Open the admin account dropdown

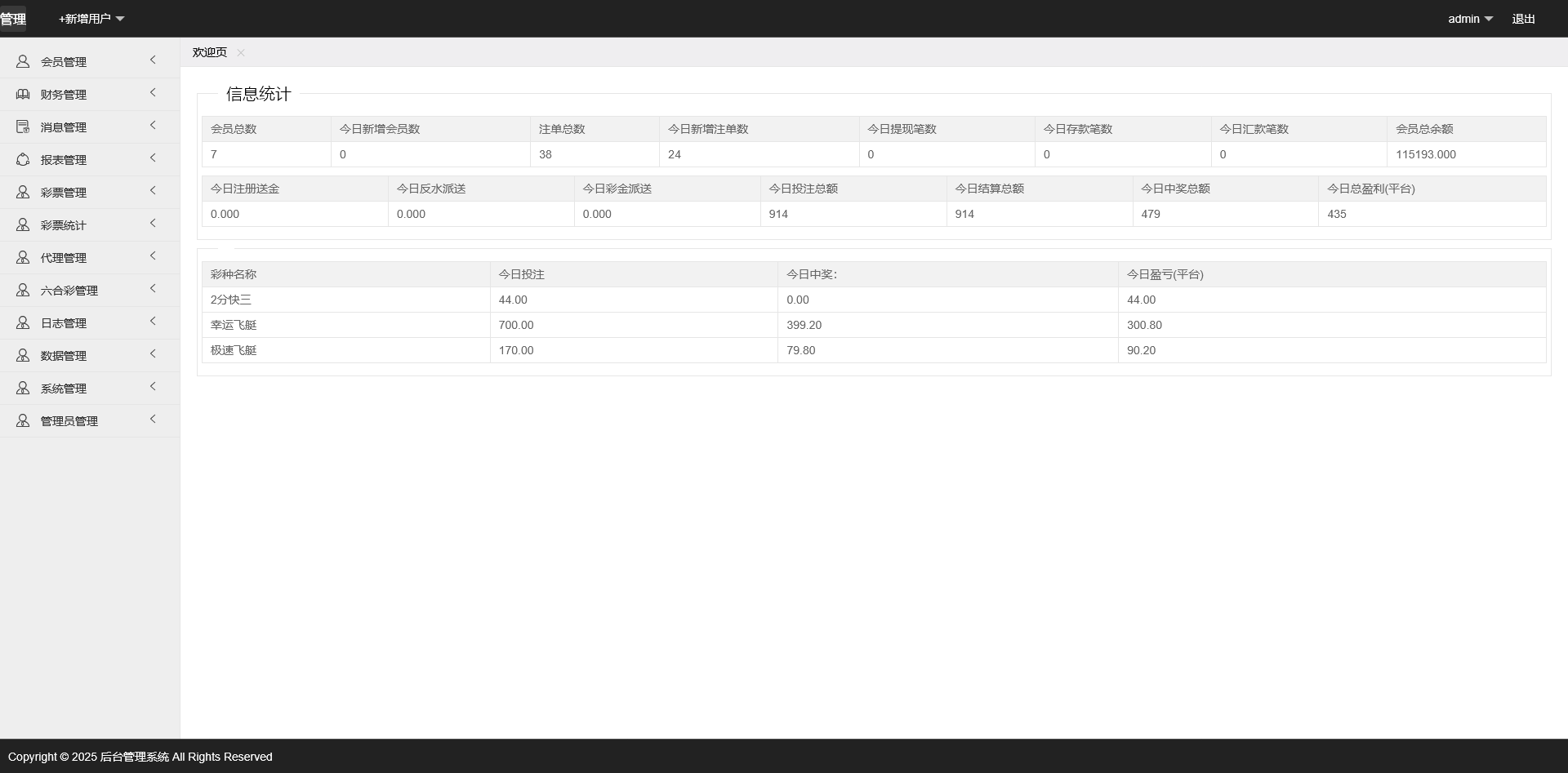click(1470, 19)
